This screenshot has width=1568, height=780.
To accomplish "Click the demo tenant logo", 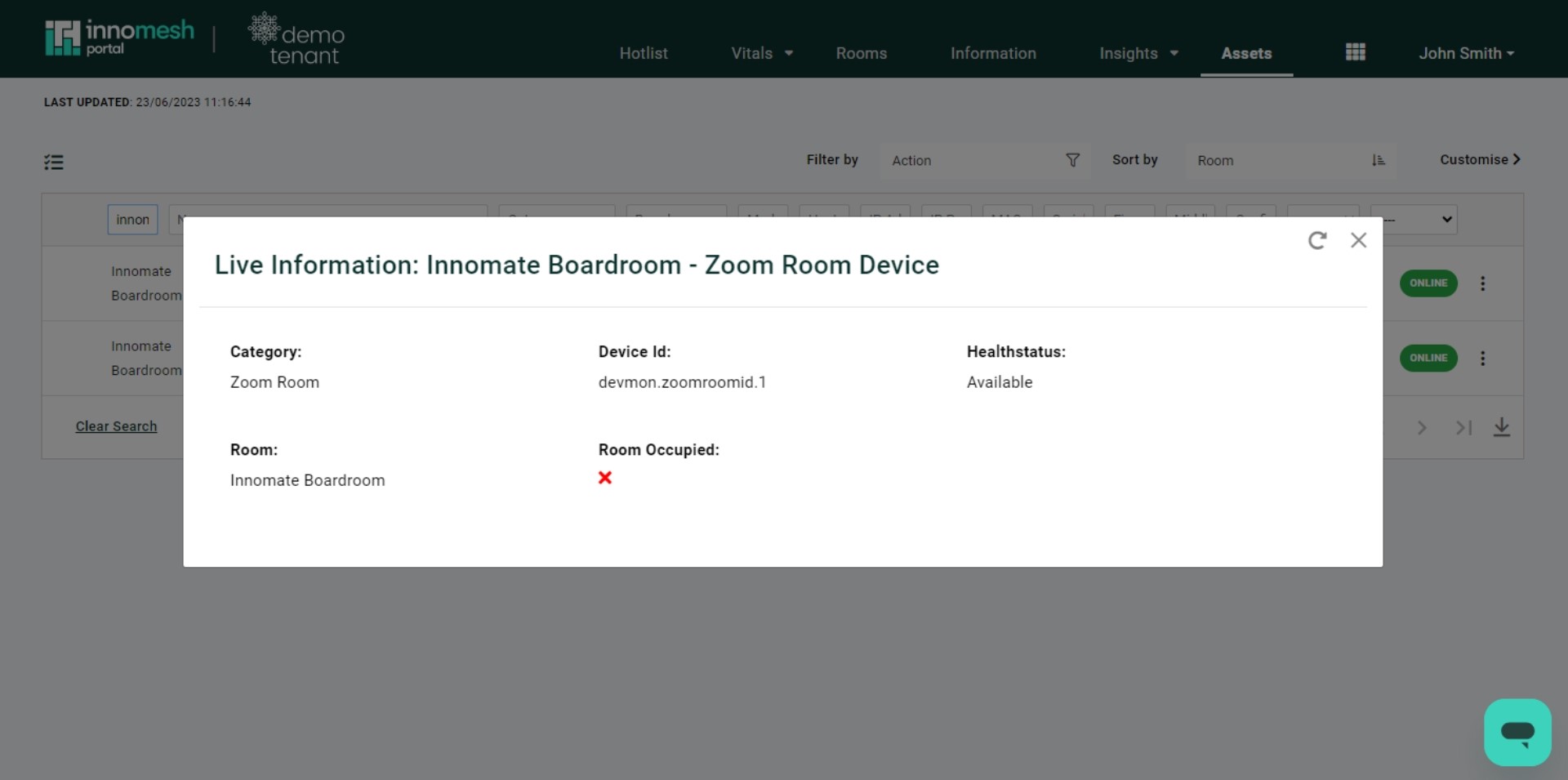I will coord(296,38).
